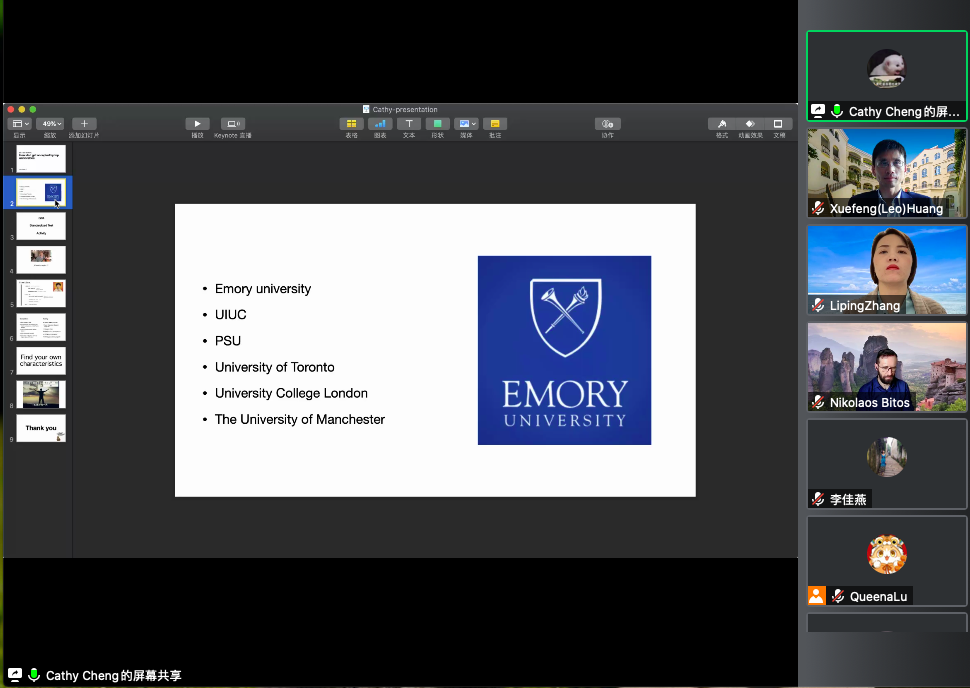Click muted mic icon on Nikolaos Bitos tile
The width and height of the screenshot is (970, 688).
pyautogui.click(x=818, y=402)
